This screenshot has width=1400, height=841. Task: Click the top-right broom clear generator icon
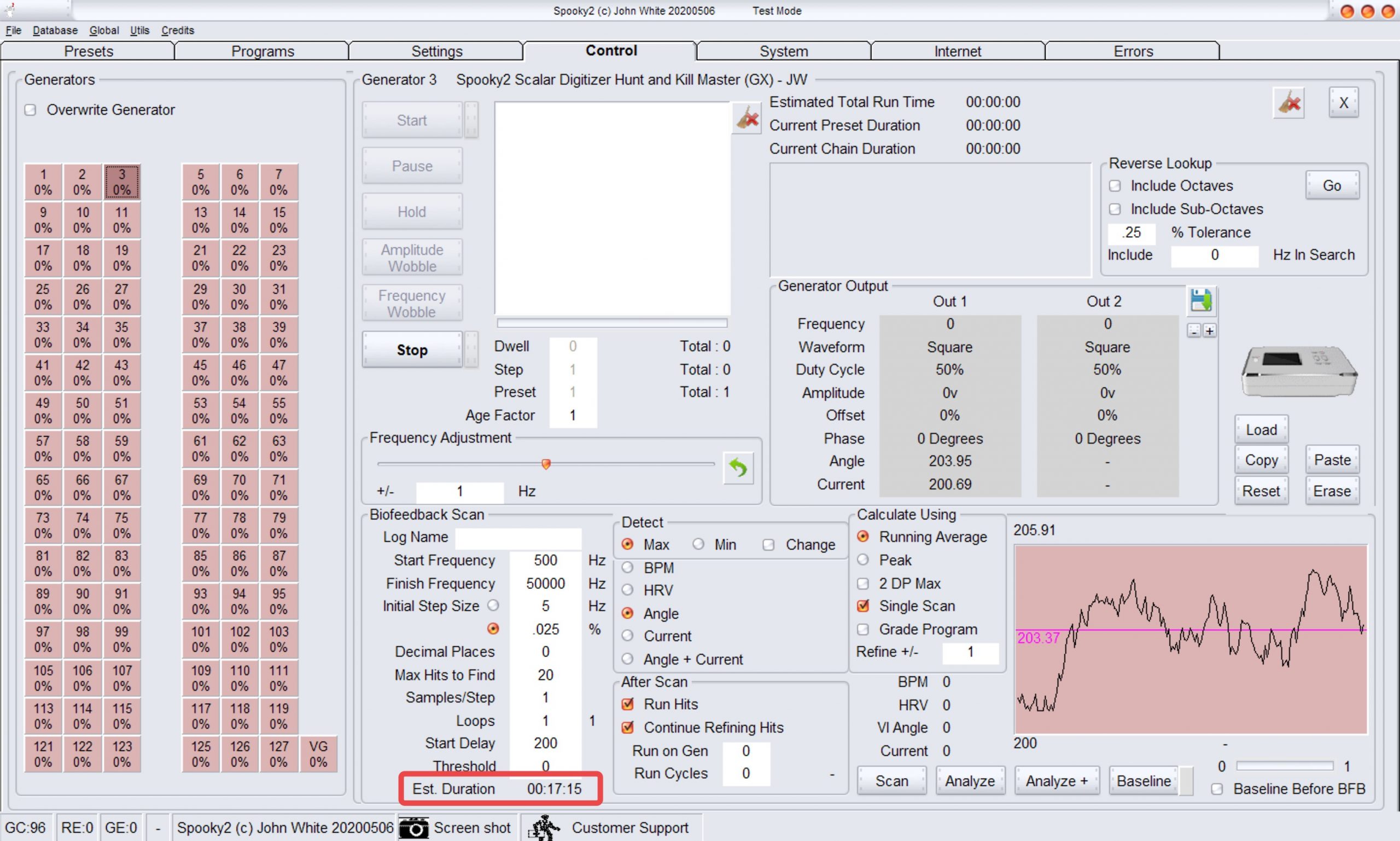click(x=1288, y=103)
